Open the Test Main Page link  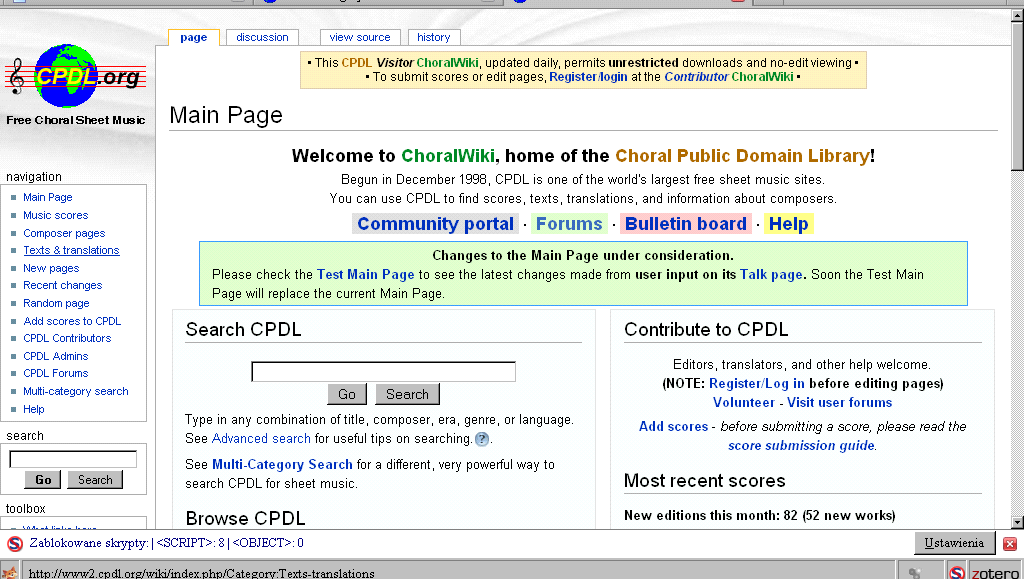point(365,275)
